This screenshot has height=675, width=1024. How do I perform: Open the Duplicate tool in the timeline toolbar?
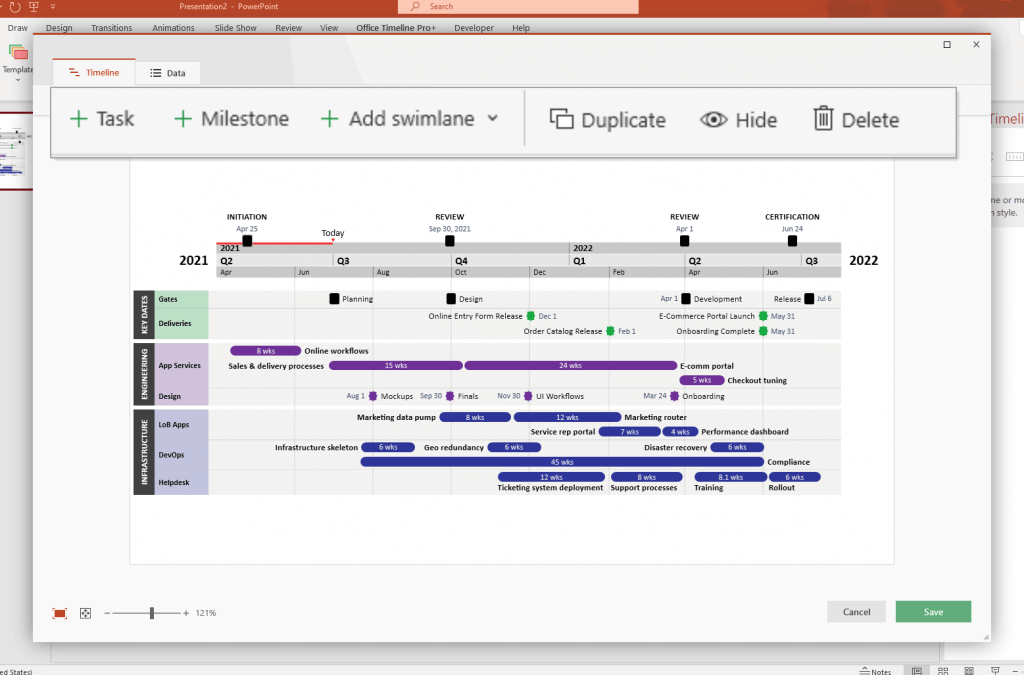tap(607, 119)
